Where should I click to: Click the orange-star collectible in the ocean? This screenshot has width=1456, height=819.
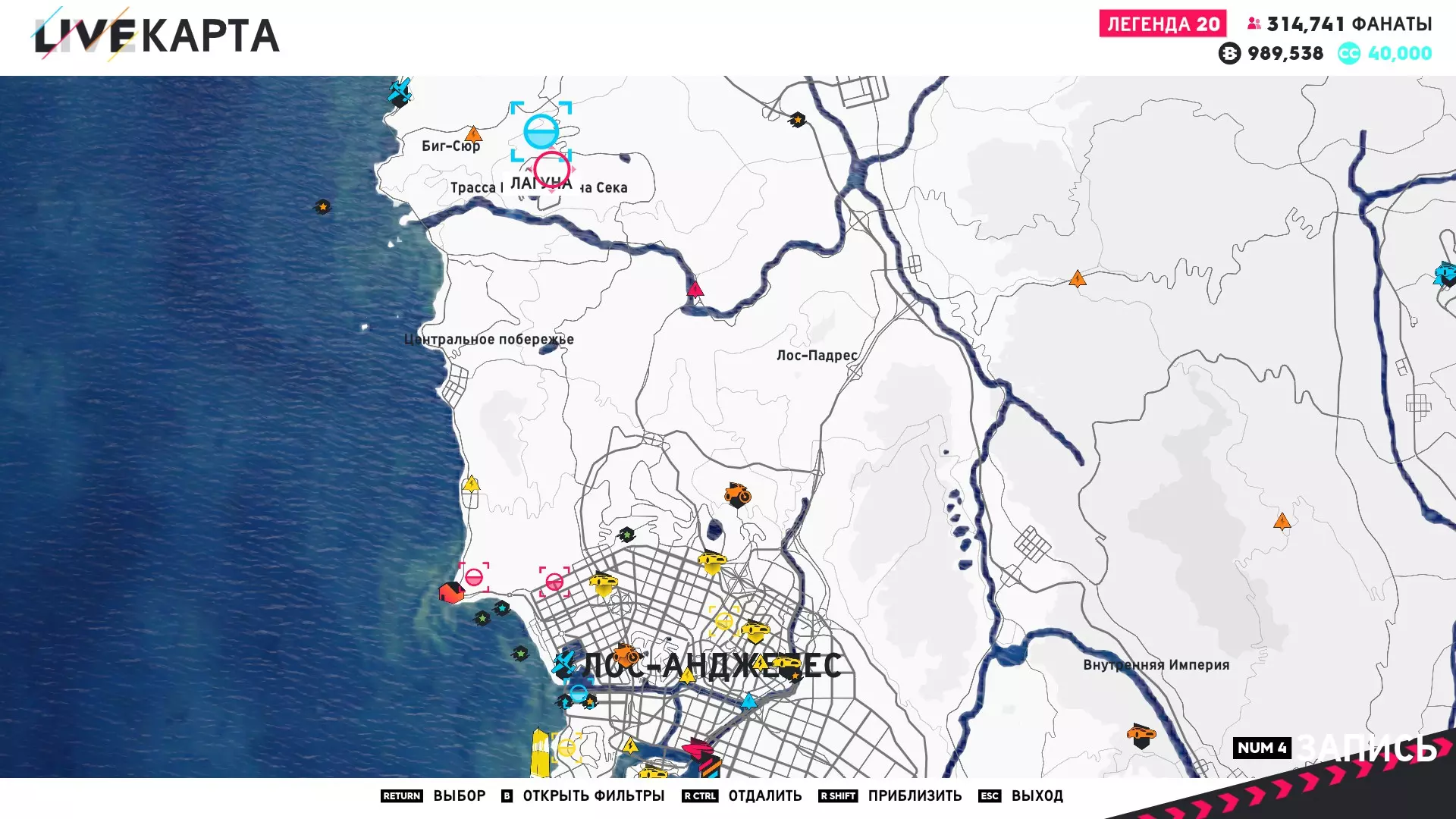click(x=322, y=206)
